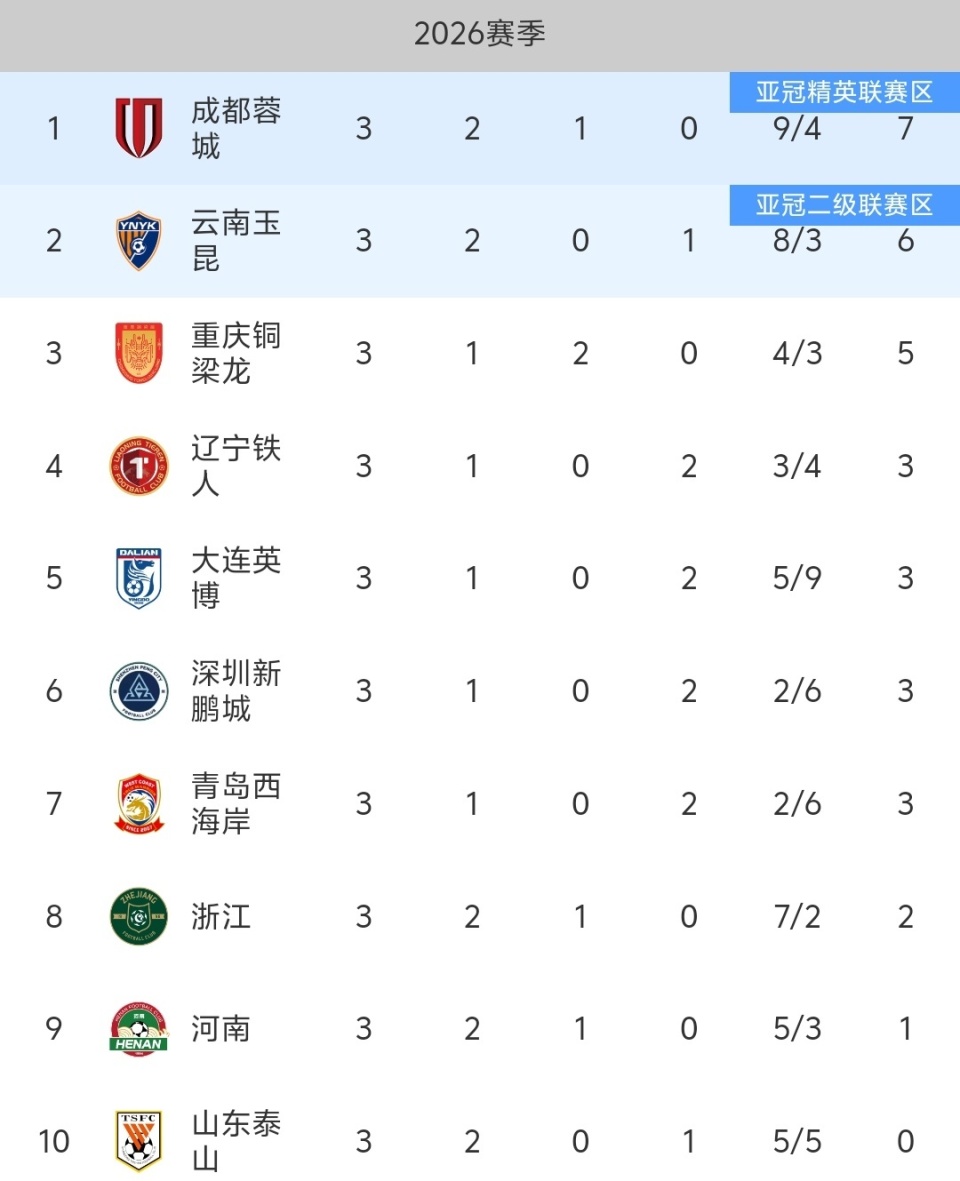The image size is (960, 1181).
Task: Open the Chongqing Tongliang Long crest
Action: tap(138, 353)
